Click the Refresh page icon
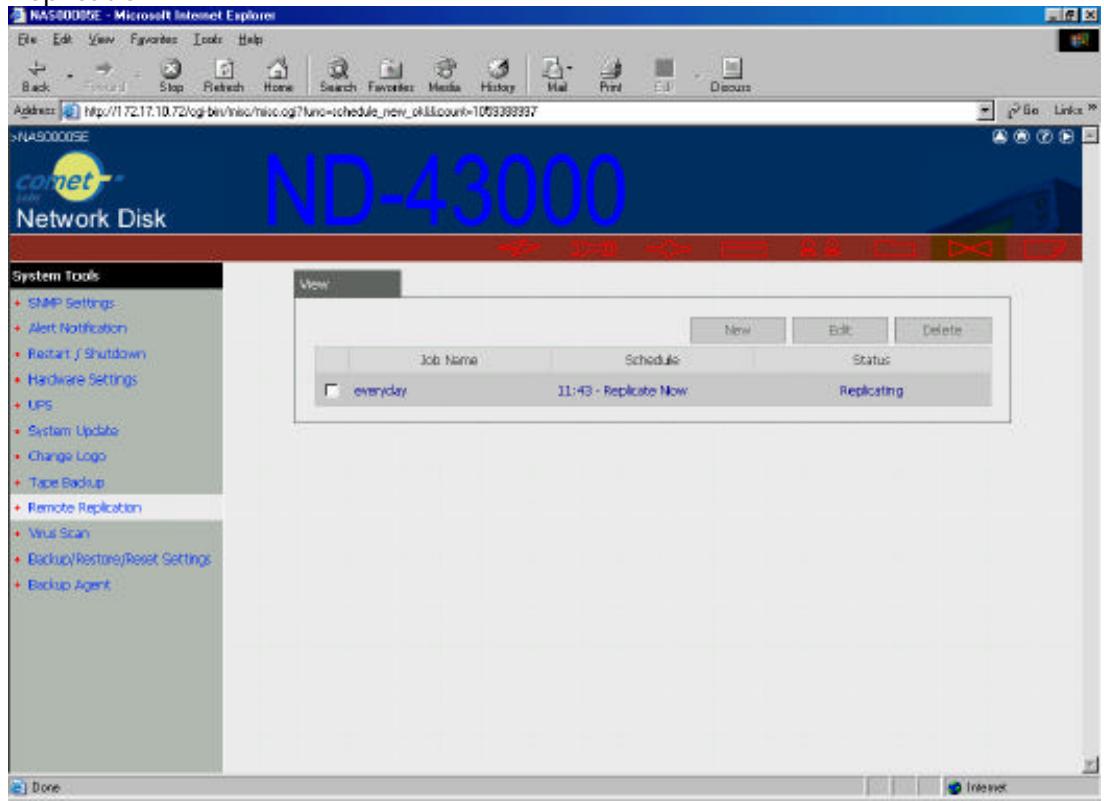Screen dimensions: 1104x801 tap(223, 76)
